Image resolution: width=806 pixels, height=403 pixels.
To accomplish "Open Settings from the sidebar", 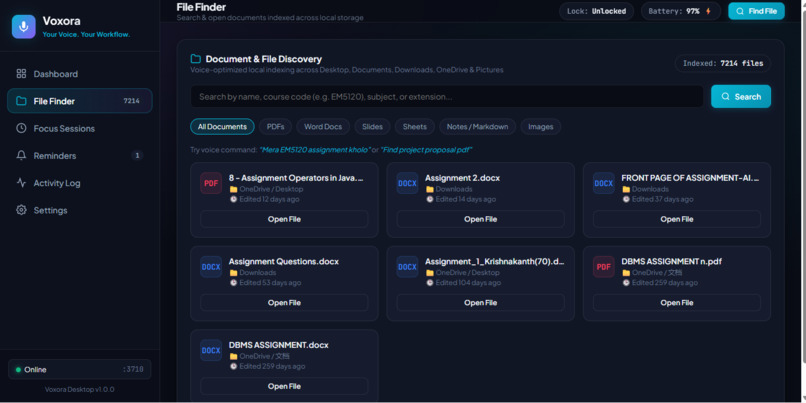I will tap(80, 210).
